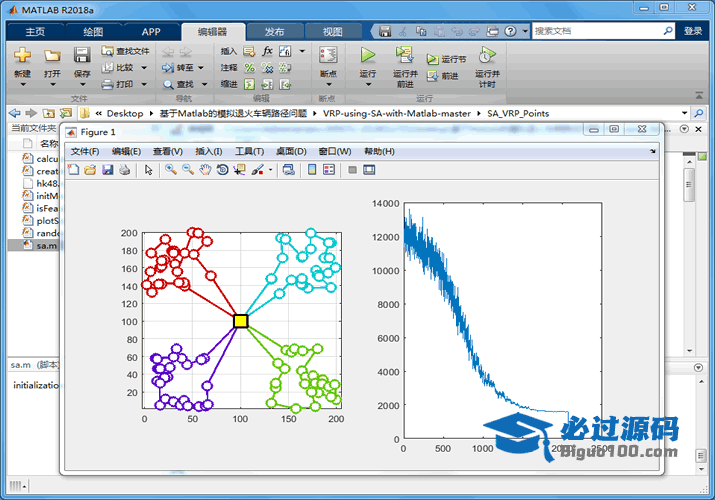Click the SA_VRP_Points path segment

(x=518, y=113)
